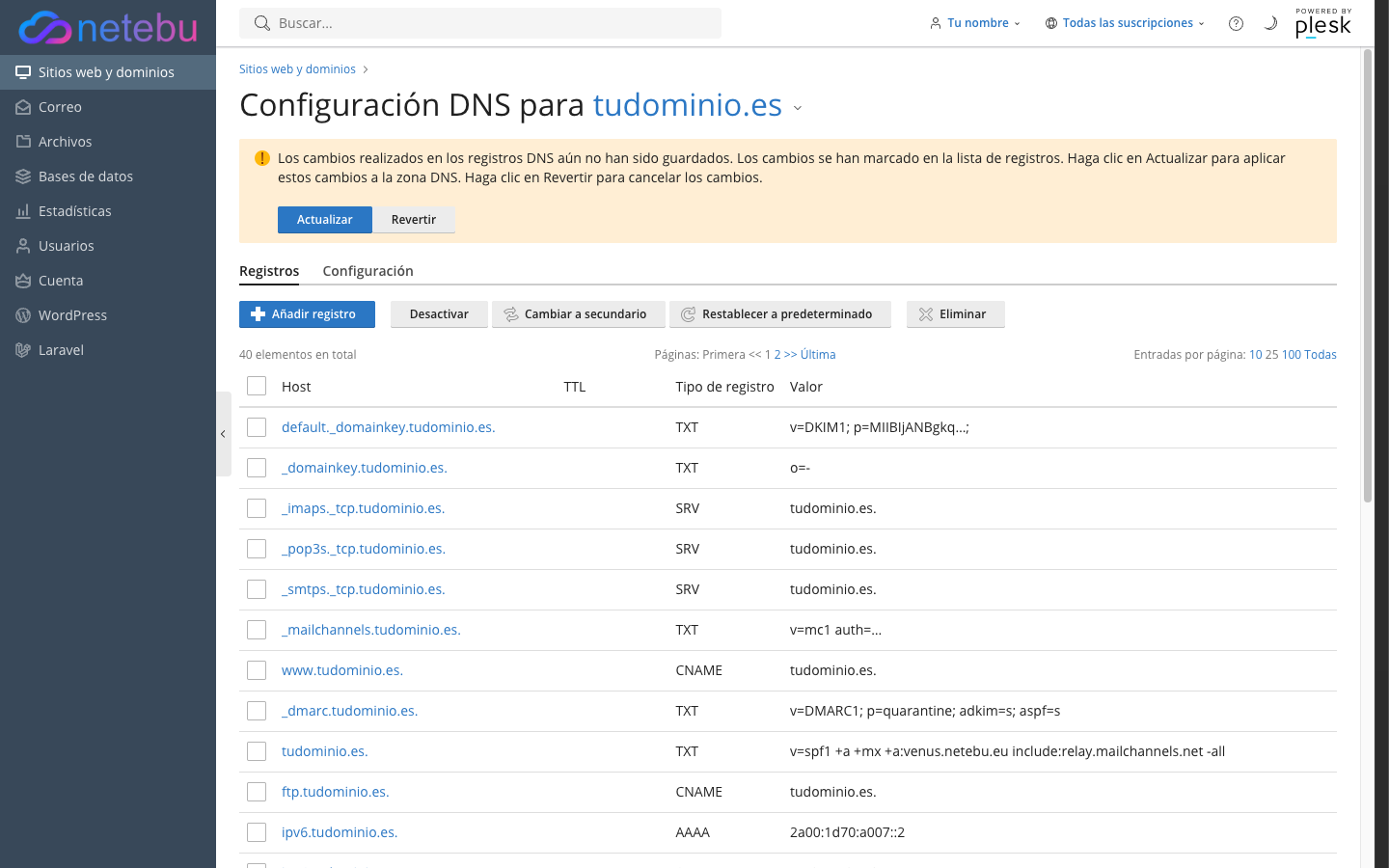This screenshot has width=1389, height=868.
Task: Check the _imaps._tcp.tudominio.es. row checkbox
Action: (257, 508)
